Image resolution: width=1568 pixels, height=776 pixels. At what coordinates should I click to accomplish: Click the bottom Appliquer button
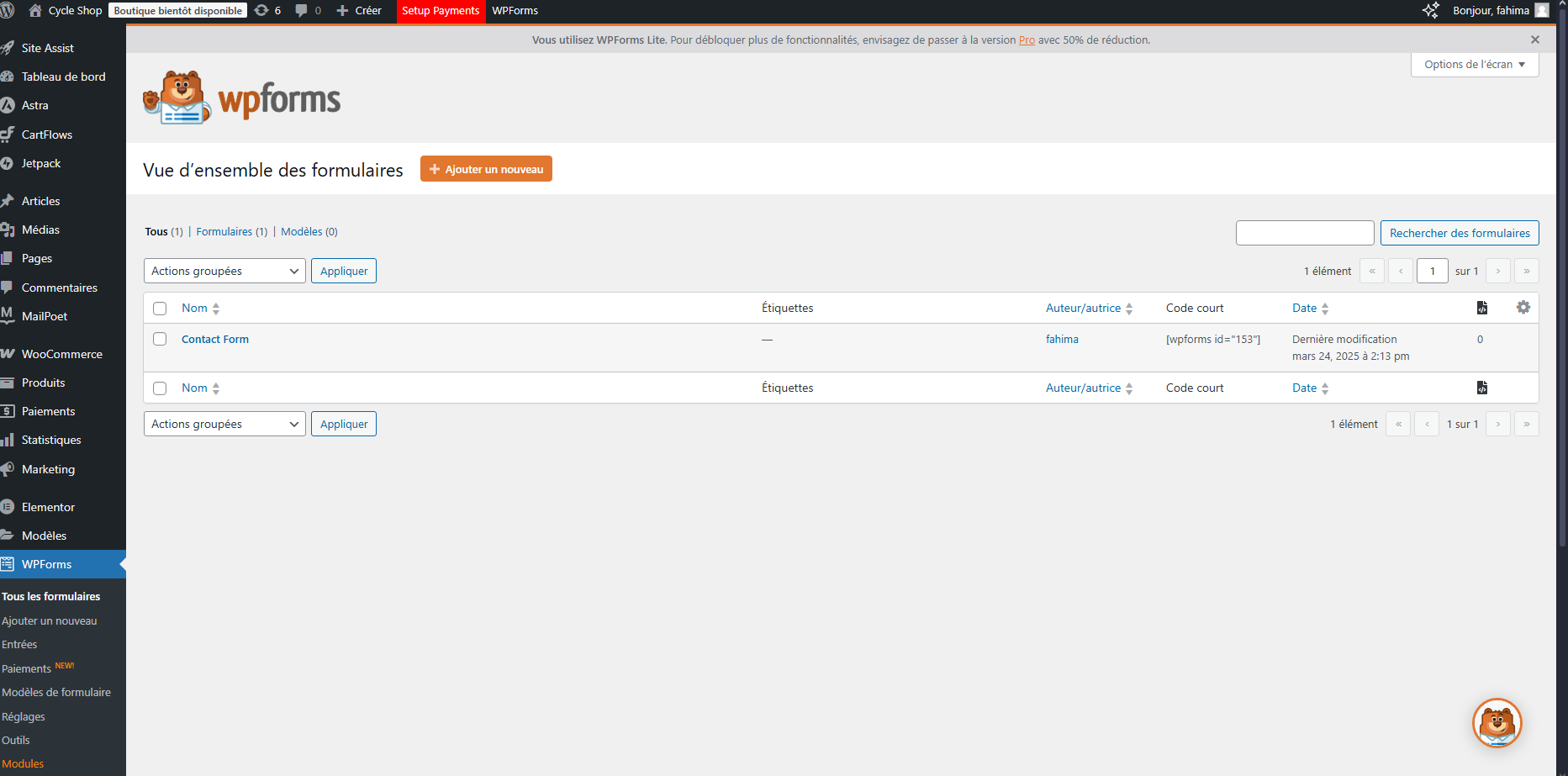pos(344,424)
